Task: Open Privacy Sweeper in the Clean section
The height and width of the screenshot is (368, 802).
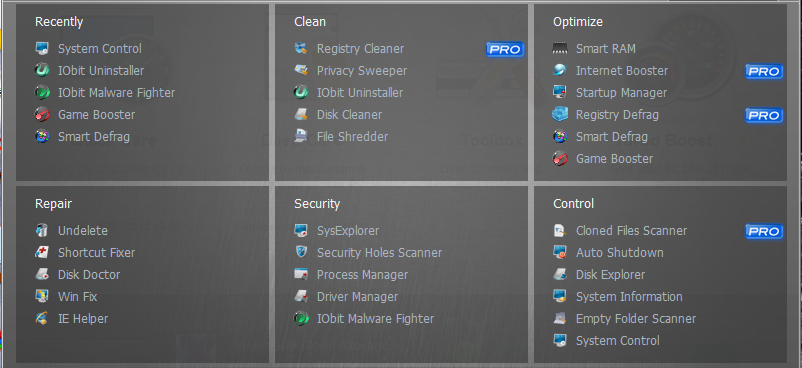Action: tap(362, 71)
